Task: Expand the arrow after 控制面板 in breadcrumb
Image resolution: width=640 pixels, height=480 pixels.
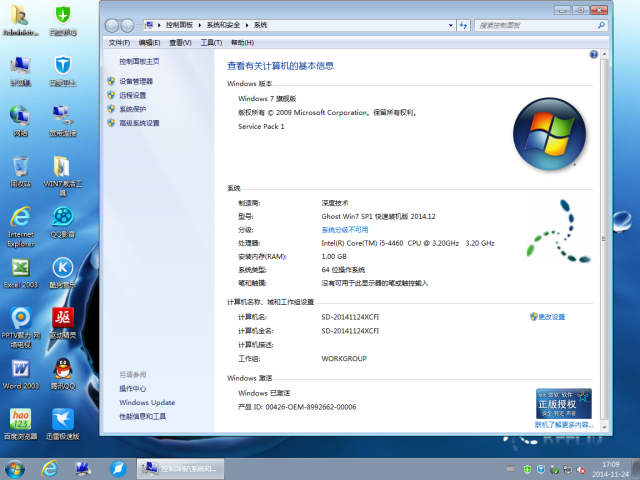Action: tap(200, 25)
